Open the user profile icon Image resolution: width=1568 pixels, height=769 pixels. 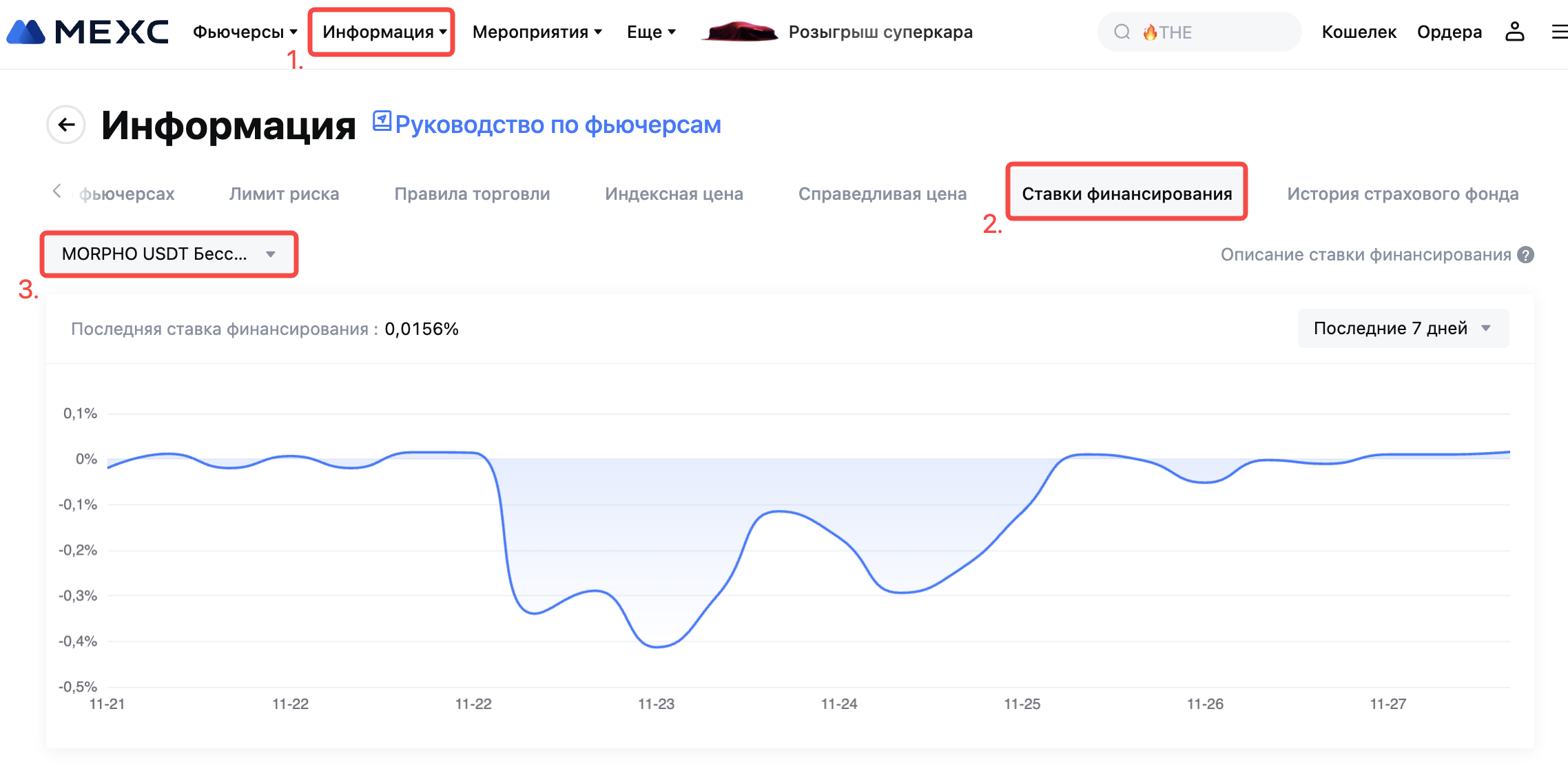[x=1514, y=32]
